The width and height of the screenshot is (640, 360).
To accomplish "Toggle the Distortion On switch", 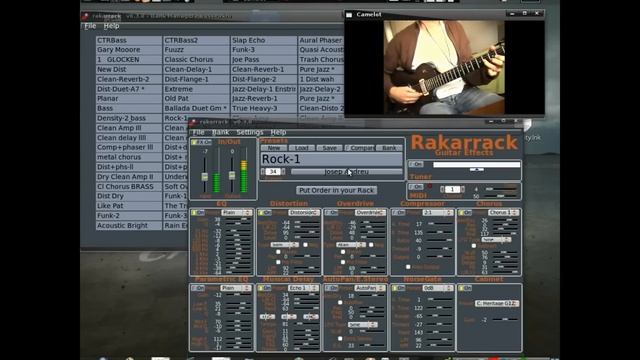I will [266, 213].
